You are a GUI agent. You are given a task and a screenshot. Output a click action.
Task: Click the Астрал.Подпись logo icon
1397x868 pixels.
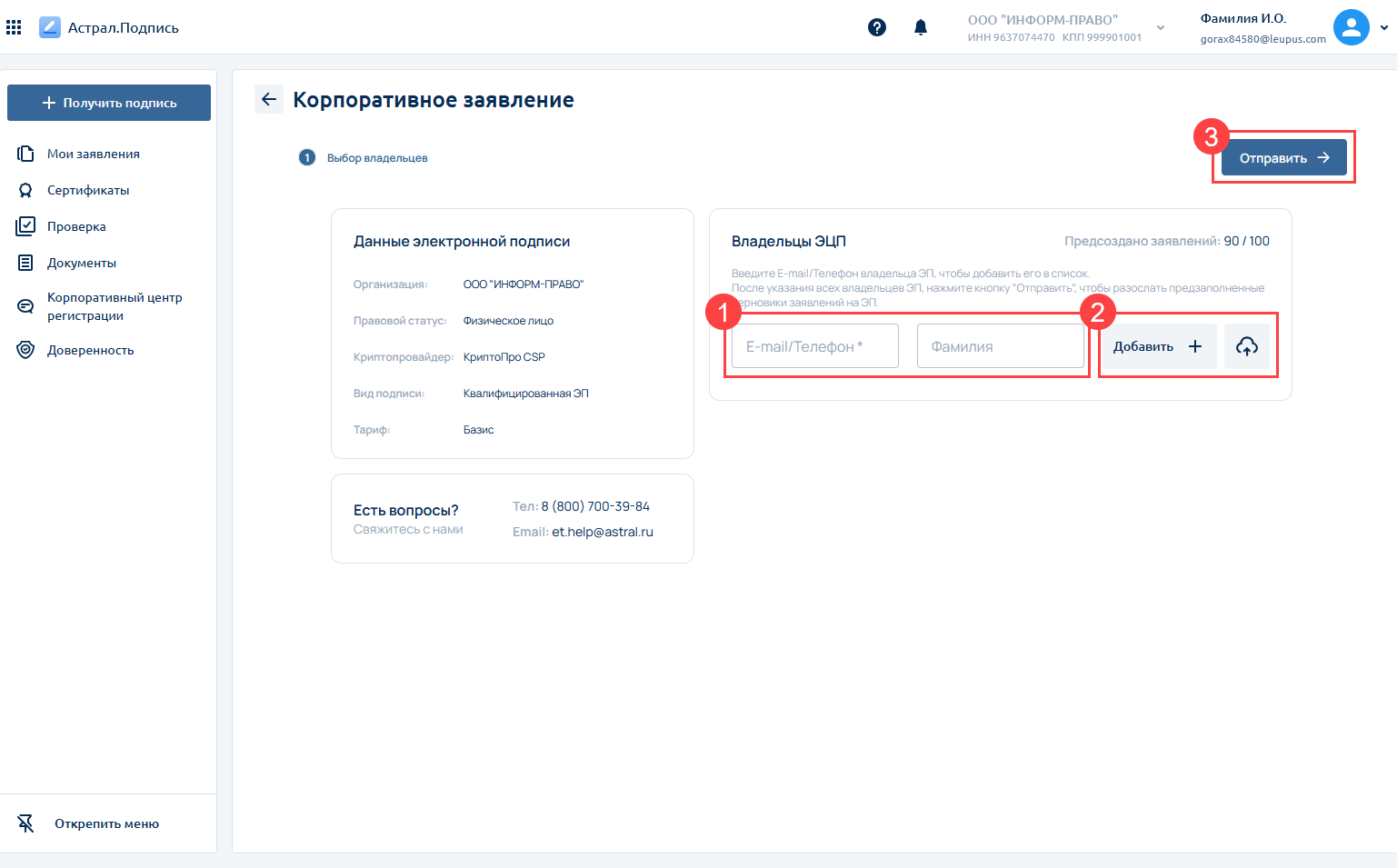(x=49, y=27)
